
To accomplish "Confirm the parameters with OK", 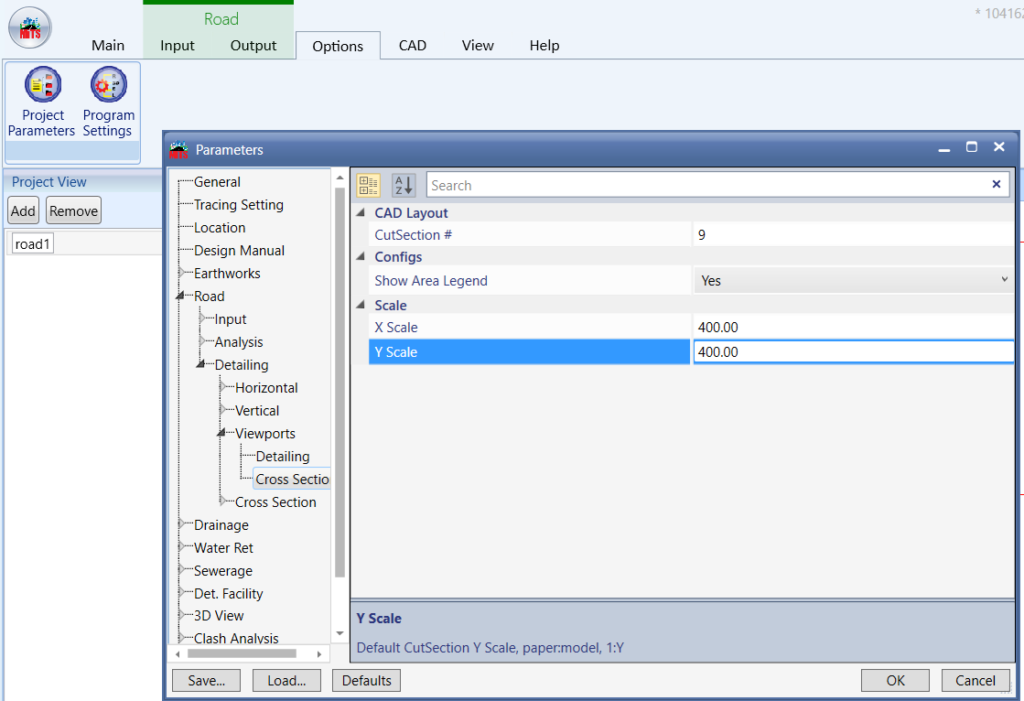I will [x=895, y=681].
